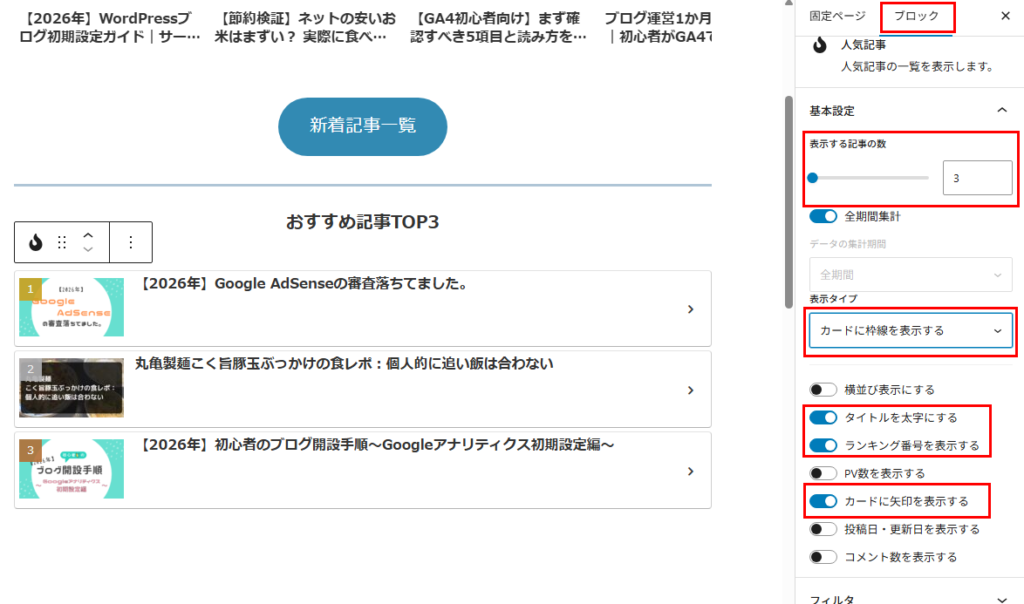Click the article count number input field
This screenshot has width=1024, height=604.
tap(976, 178)
